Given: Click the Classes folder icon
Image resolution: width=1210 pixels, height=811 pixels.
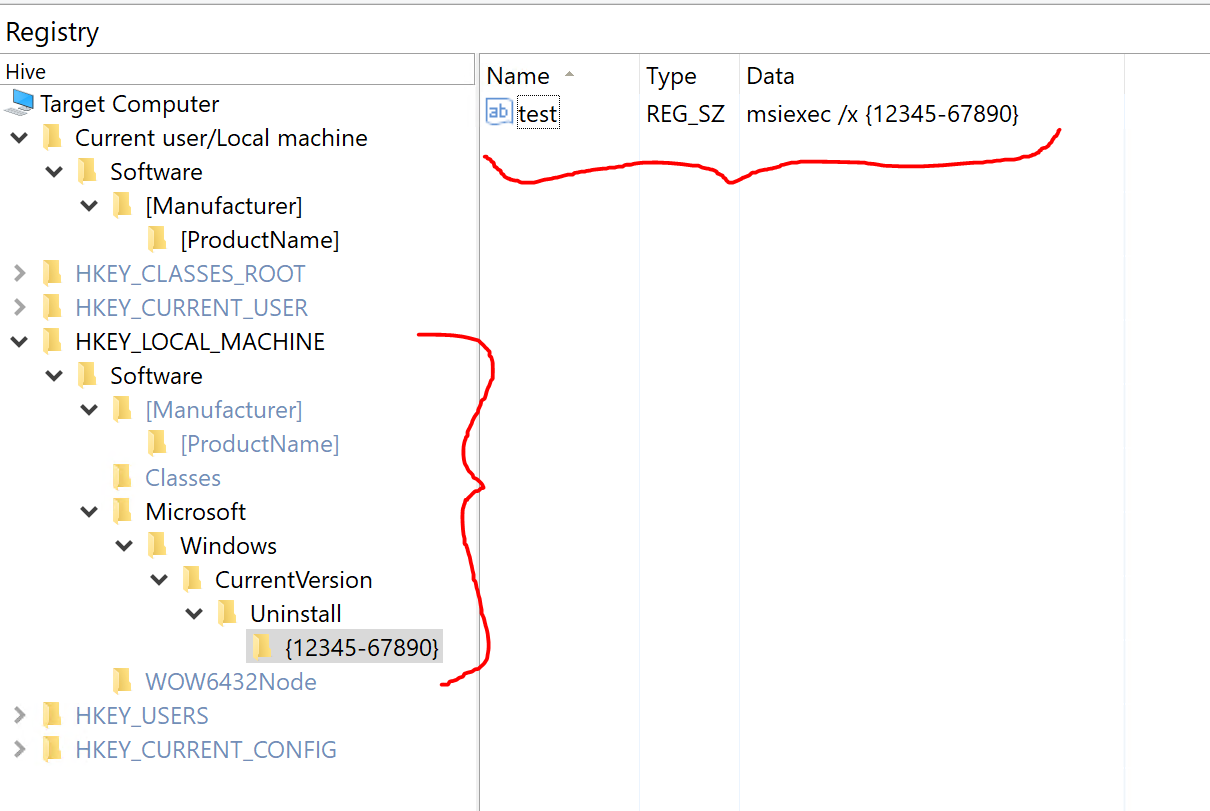Looking at the screenshot, I should click(122, 477).
